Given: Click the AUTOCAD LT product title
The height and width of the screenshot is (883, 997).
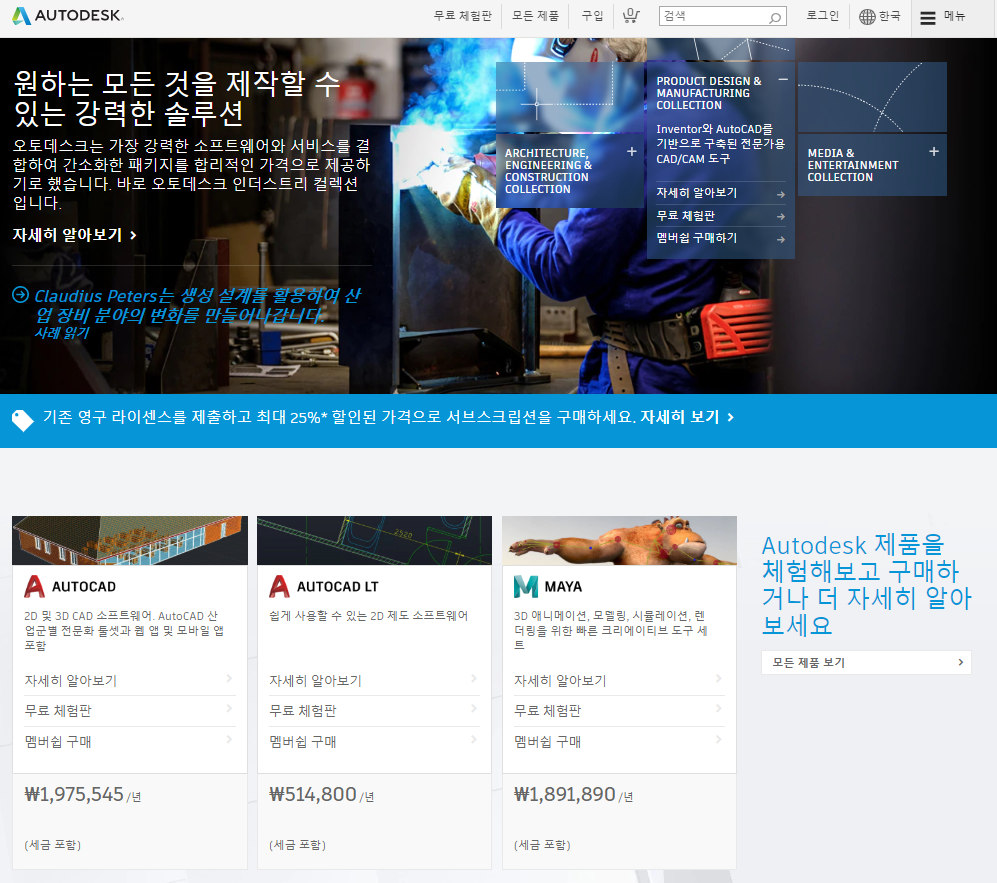Looking at the screenshot, I should click(x=338, y=587).
